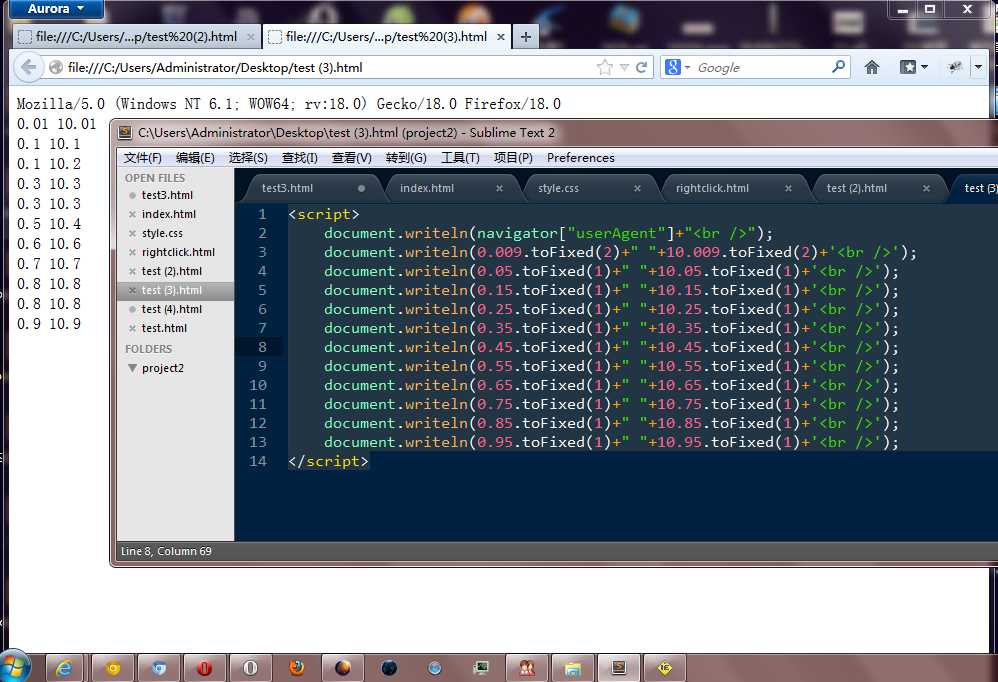This screenshot has width=998, height=682.
Task: Open the 文件(F) menu in Sublime Text
Action: click(x=143, y=158)
